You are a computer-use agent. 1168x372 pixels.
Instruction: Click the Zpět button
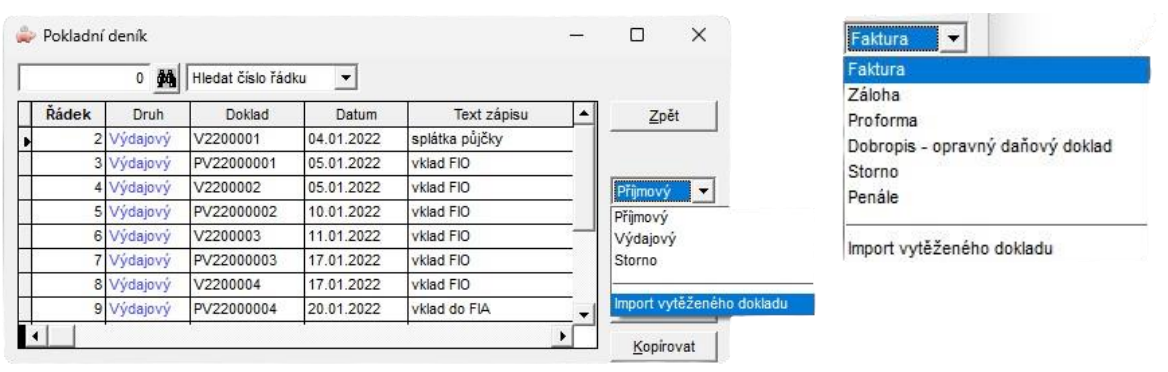664,116
